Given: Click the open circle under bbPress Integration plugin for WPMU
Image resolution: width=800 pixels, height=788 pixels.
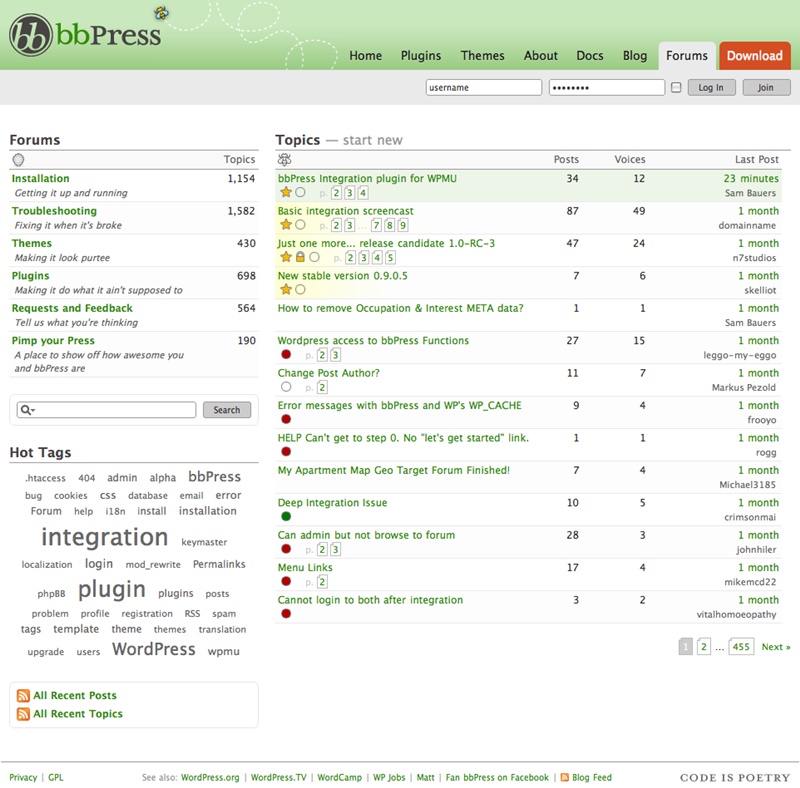Looking at the screenshot, I should tap(301, 192).
